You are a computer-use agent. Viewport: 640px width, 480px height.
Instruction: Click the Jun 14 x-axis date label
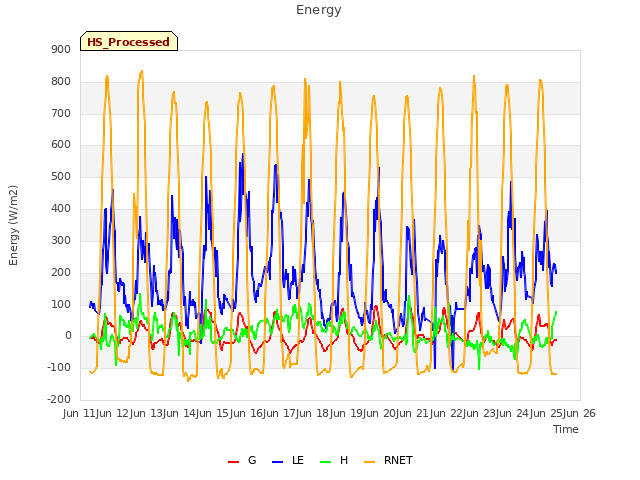point(180,413)
